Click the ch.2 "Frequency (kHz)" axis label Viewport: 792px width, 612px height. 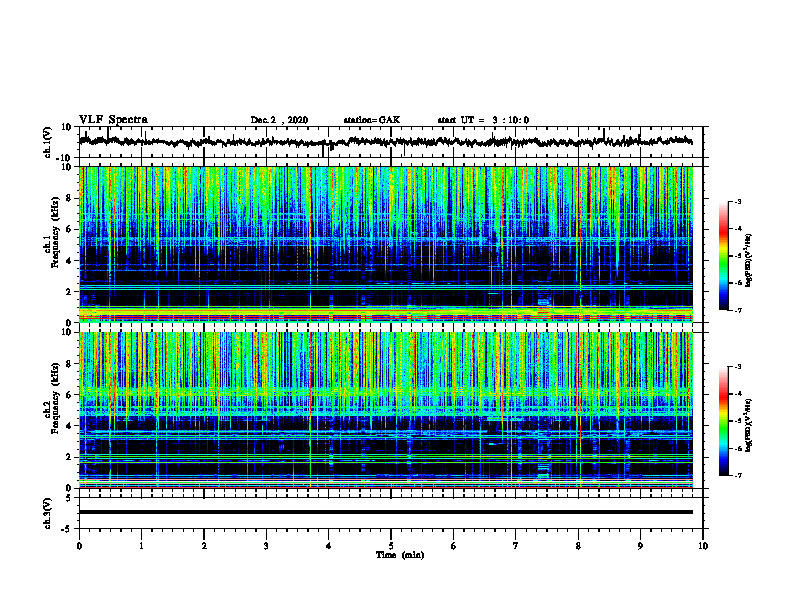click(x=55, y=398)
